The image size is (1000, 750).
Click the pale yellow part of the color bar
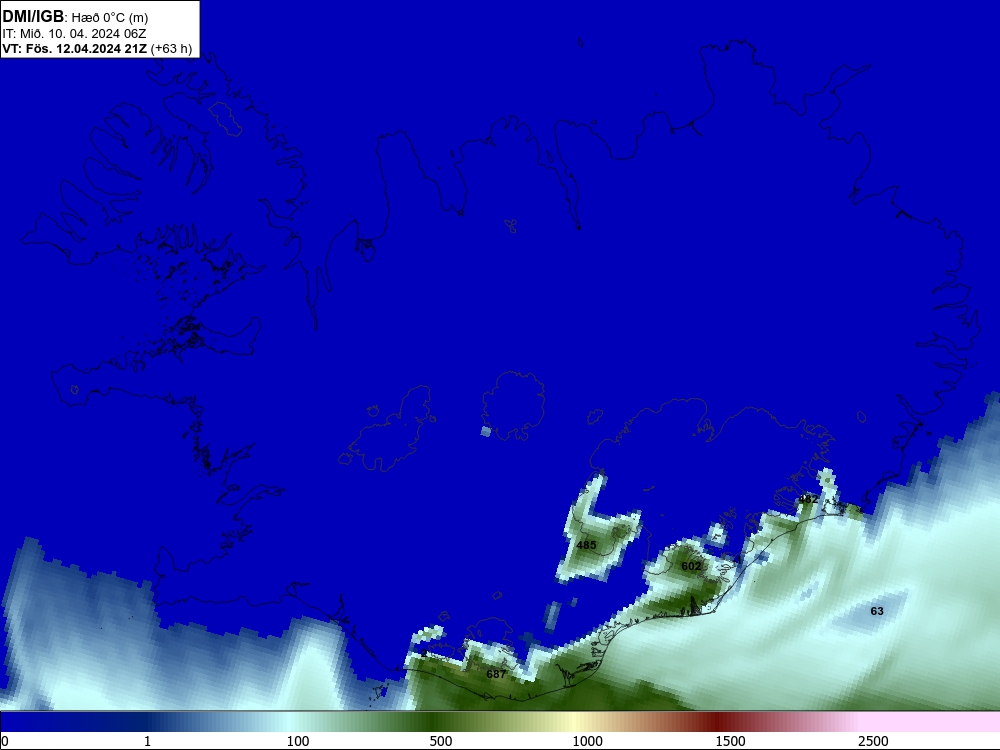click(574, 722)
